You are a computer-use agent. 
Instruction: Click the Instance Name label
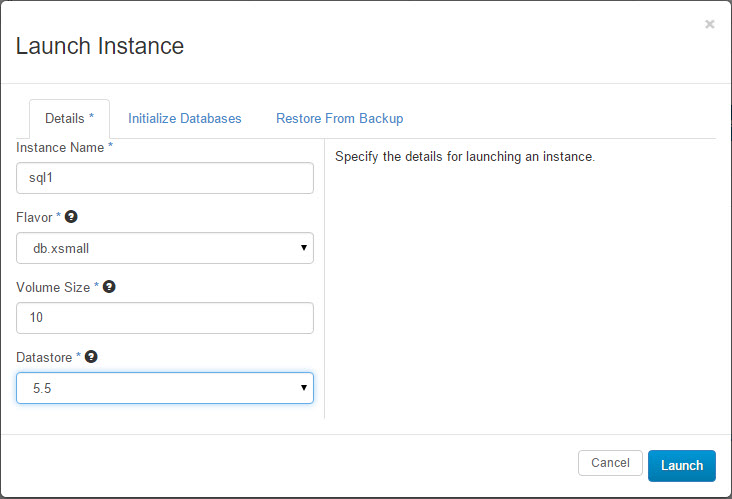[x=61, y=147]
